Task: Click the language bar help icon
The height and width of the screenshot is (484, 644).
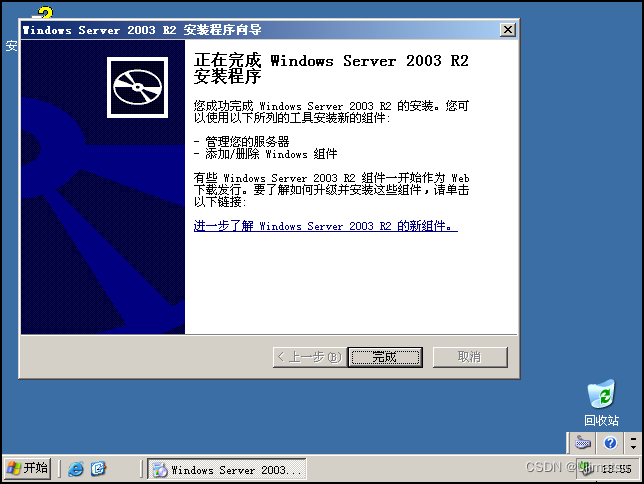Action: [610, 443]
